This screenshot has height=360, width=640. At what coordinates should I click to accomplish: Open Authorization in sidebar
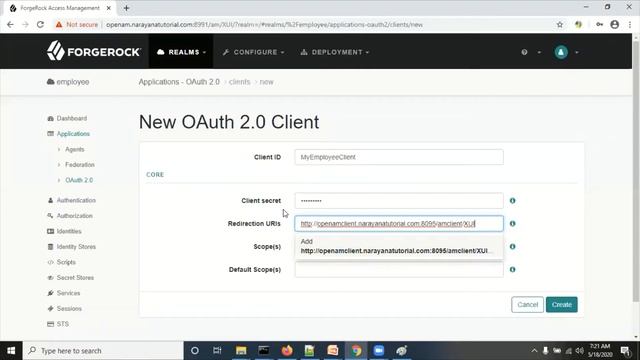(x=74, y=216)
